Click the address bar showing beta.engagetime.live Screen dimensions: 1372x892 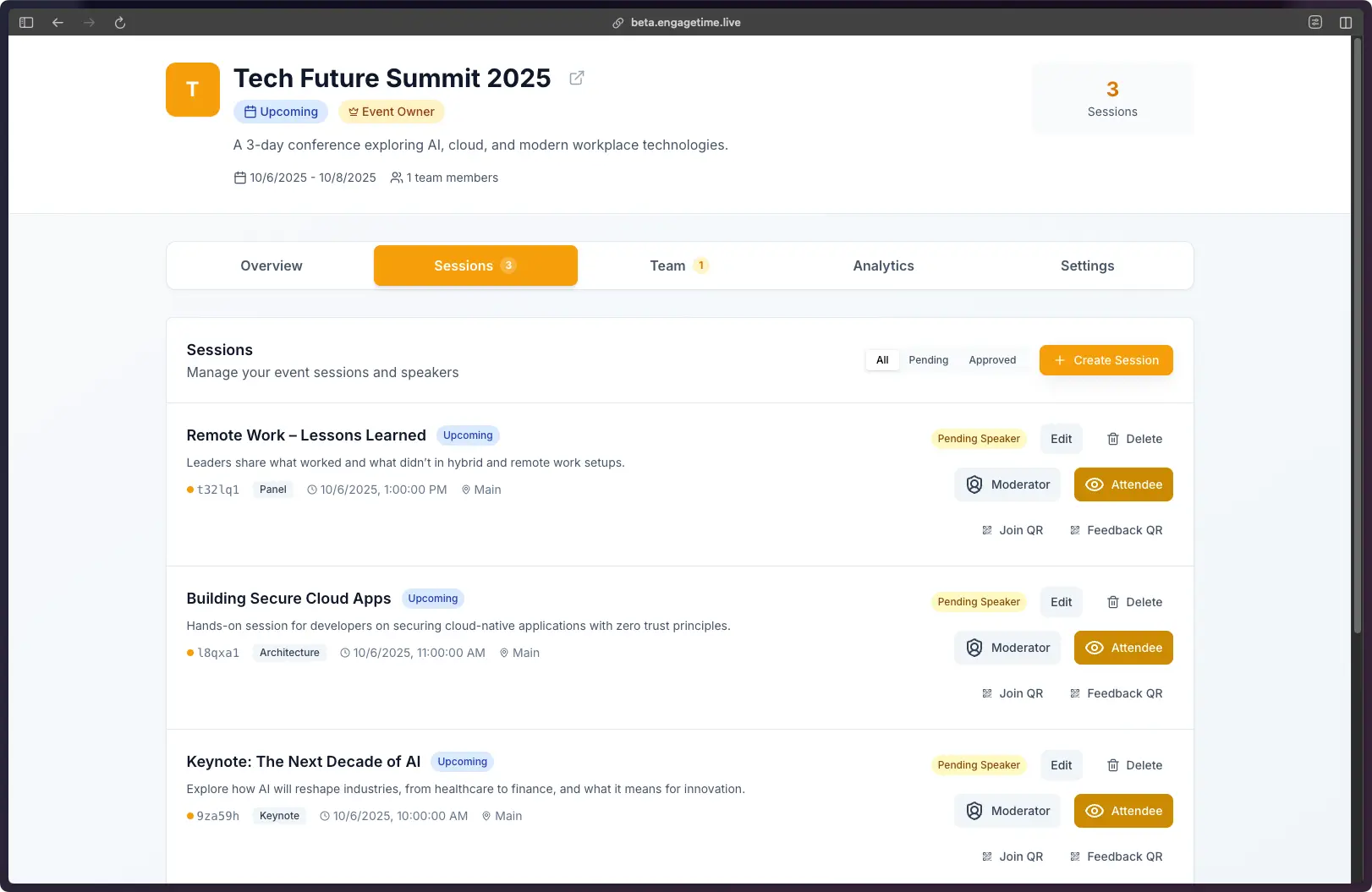[x=685, y=22]
